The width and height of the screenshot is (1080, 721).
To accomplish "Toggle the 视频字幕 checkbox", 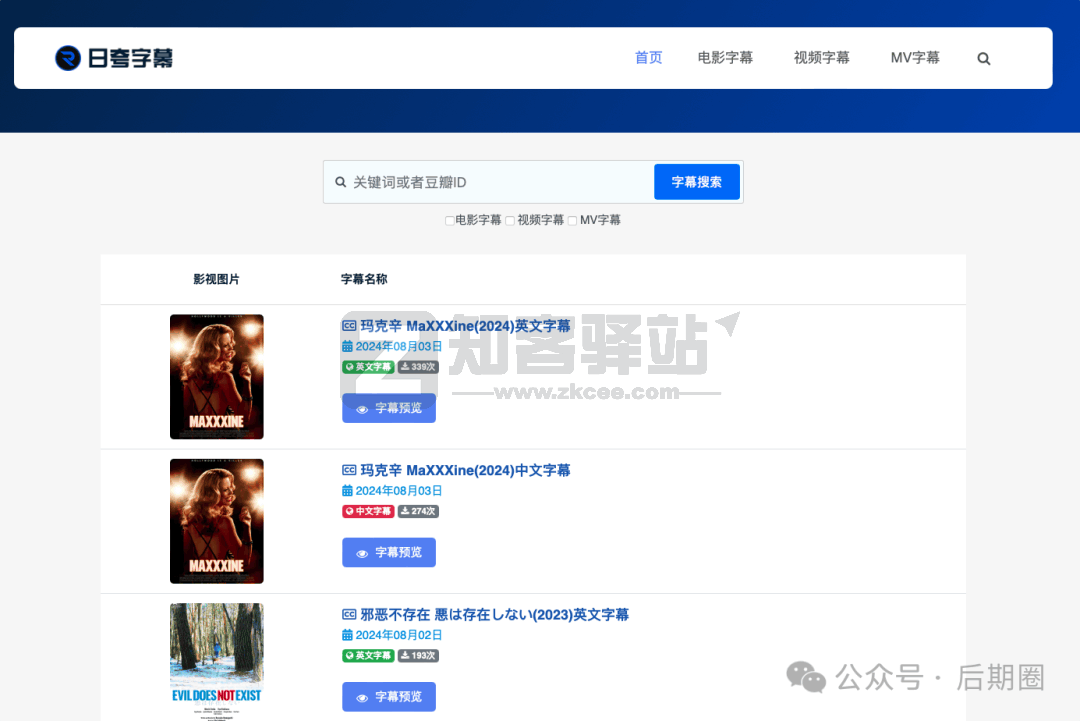I will [510, 221].
